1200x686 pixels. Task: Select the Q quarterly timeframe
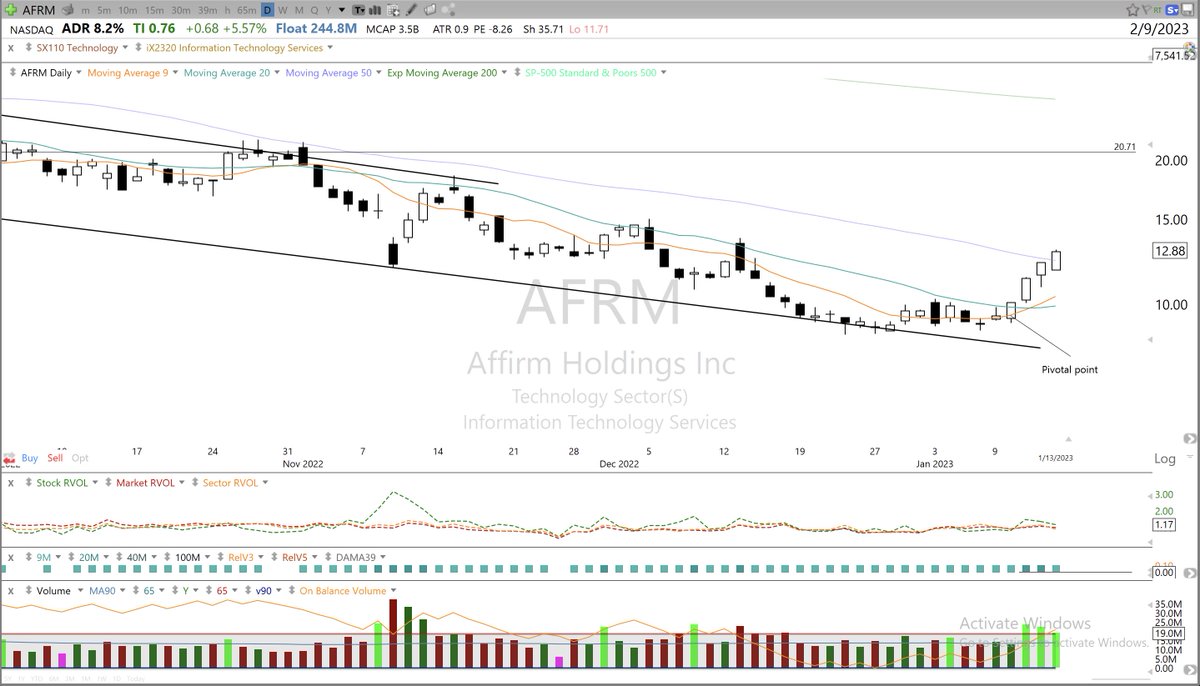coord(314,10)
